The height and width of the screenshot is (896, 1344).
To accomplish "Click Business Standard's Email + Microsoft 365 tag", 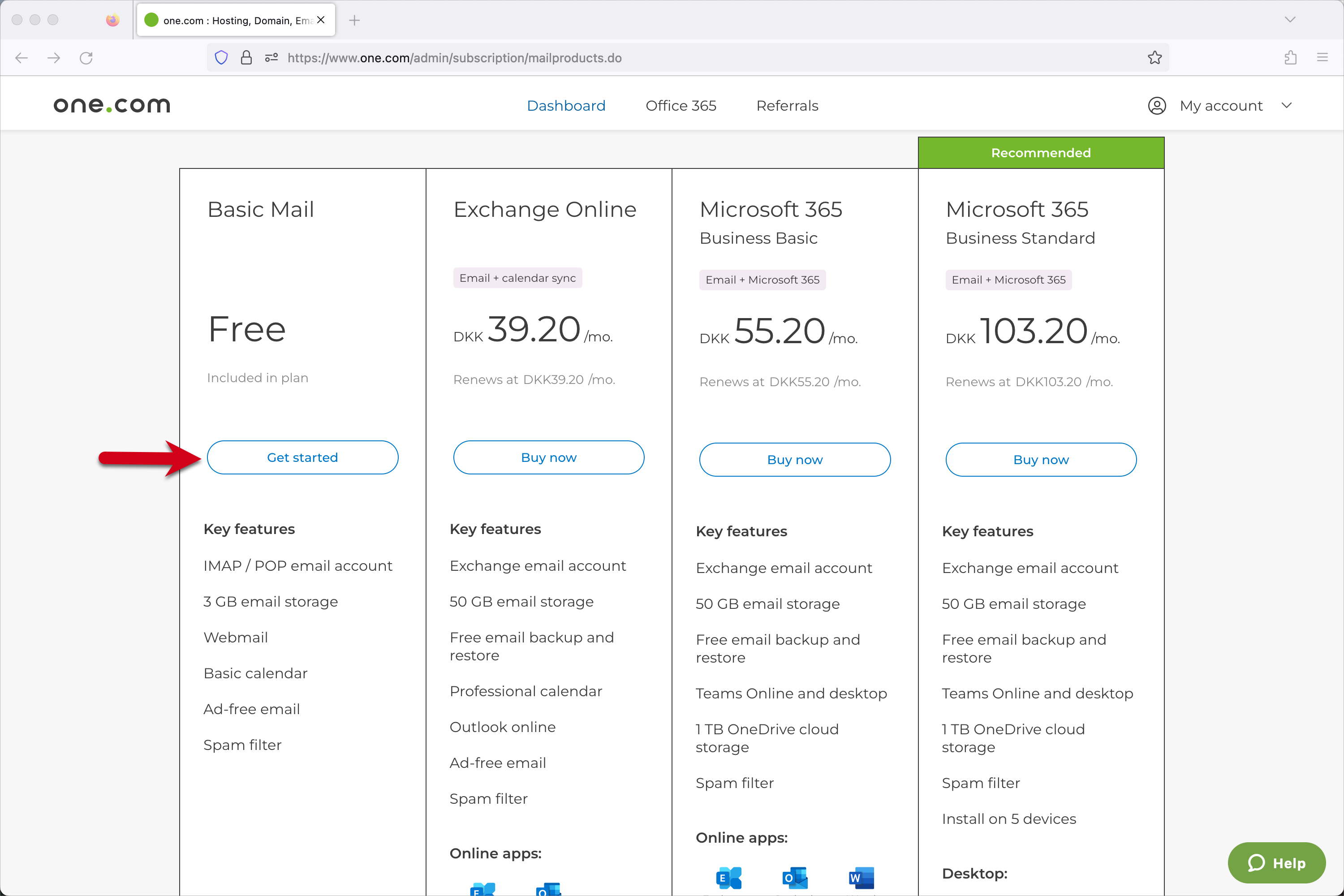I will click(1008, 280).
